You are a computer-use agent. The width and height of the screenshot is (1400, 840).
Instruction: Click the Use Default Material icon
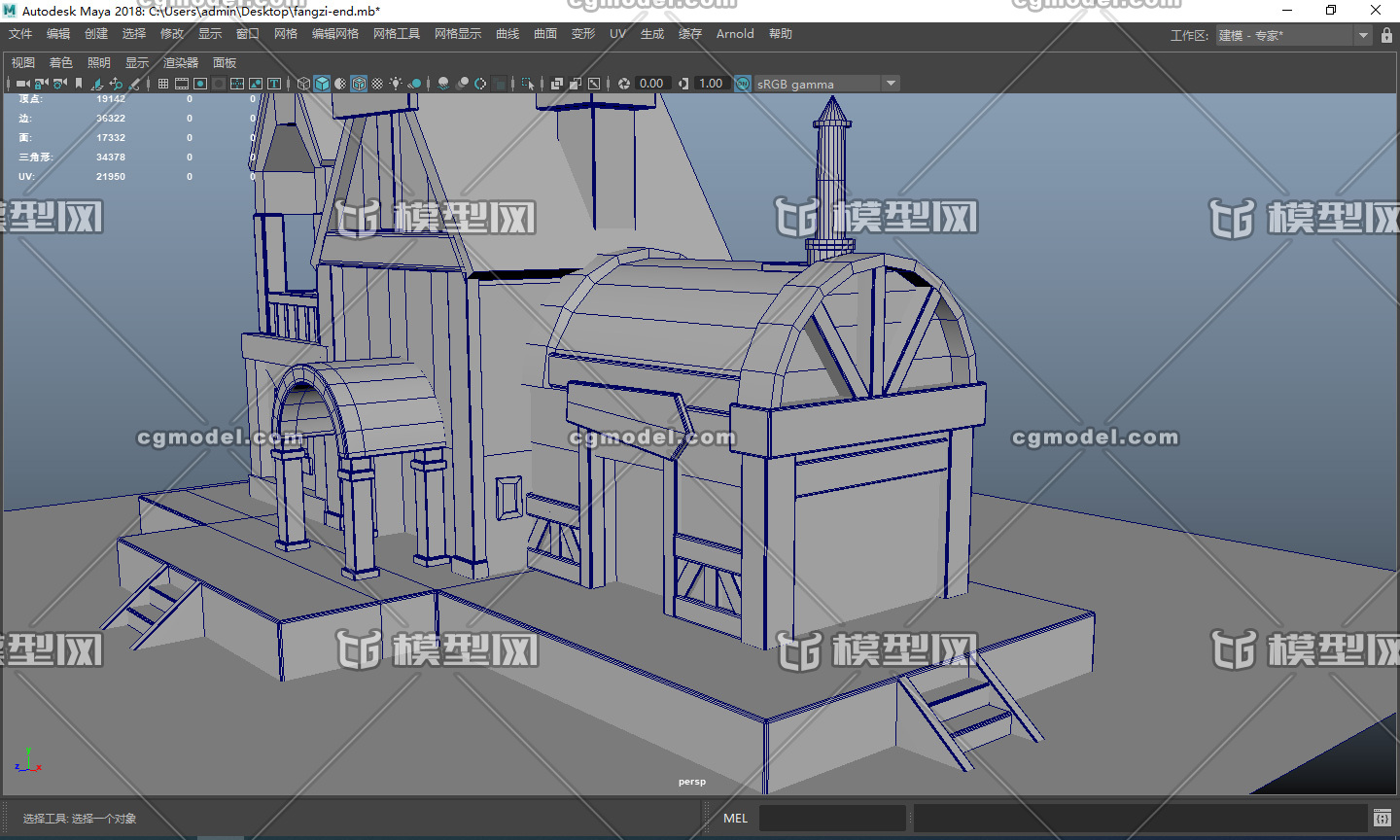[x=340, y=84]
